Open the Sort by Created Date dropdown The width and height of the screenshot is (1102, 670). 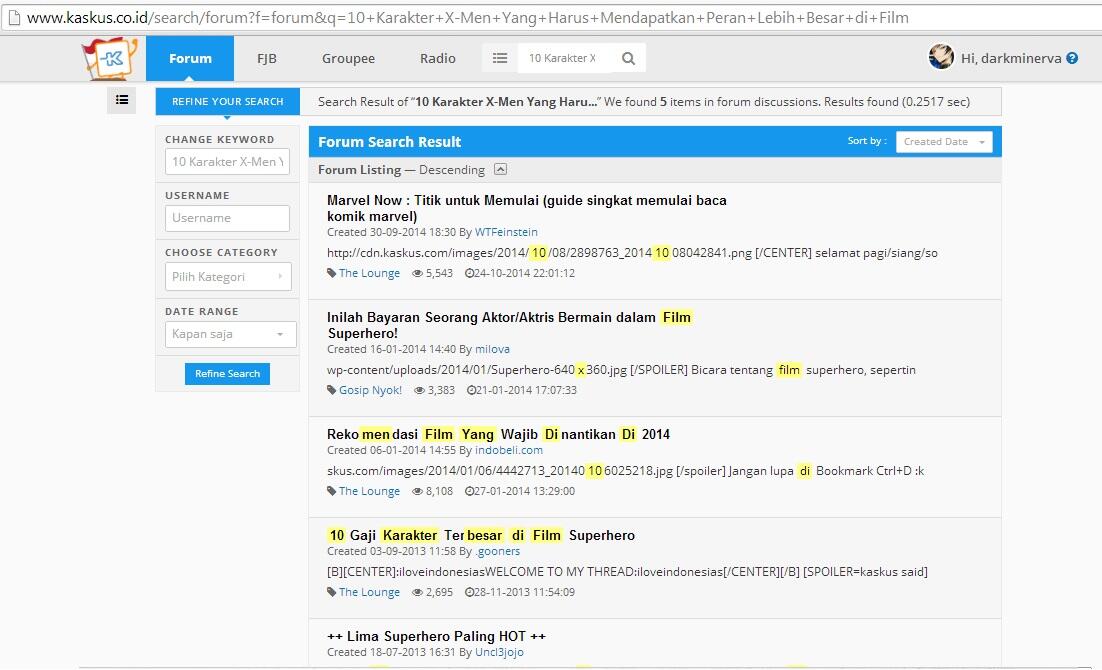[x=944, y=142]
